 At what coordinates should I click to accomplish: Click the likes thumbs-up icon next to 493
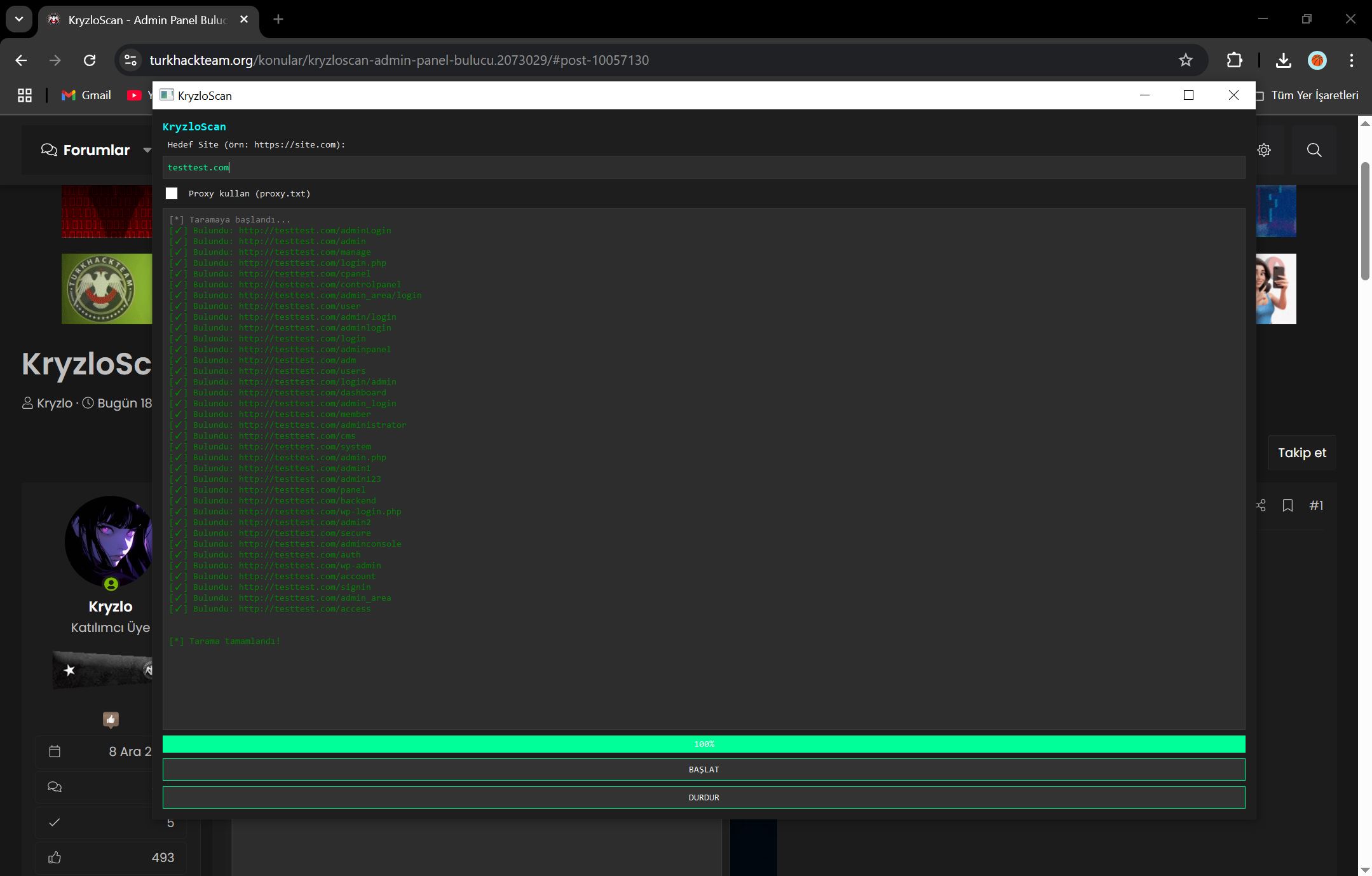pyautogui.click(x=55, y=858)
